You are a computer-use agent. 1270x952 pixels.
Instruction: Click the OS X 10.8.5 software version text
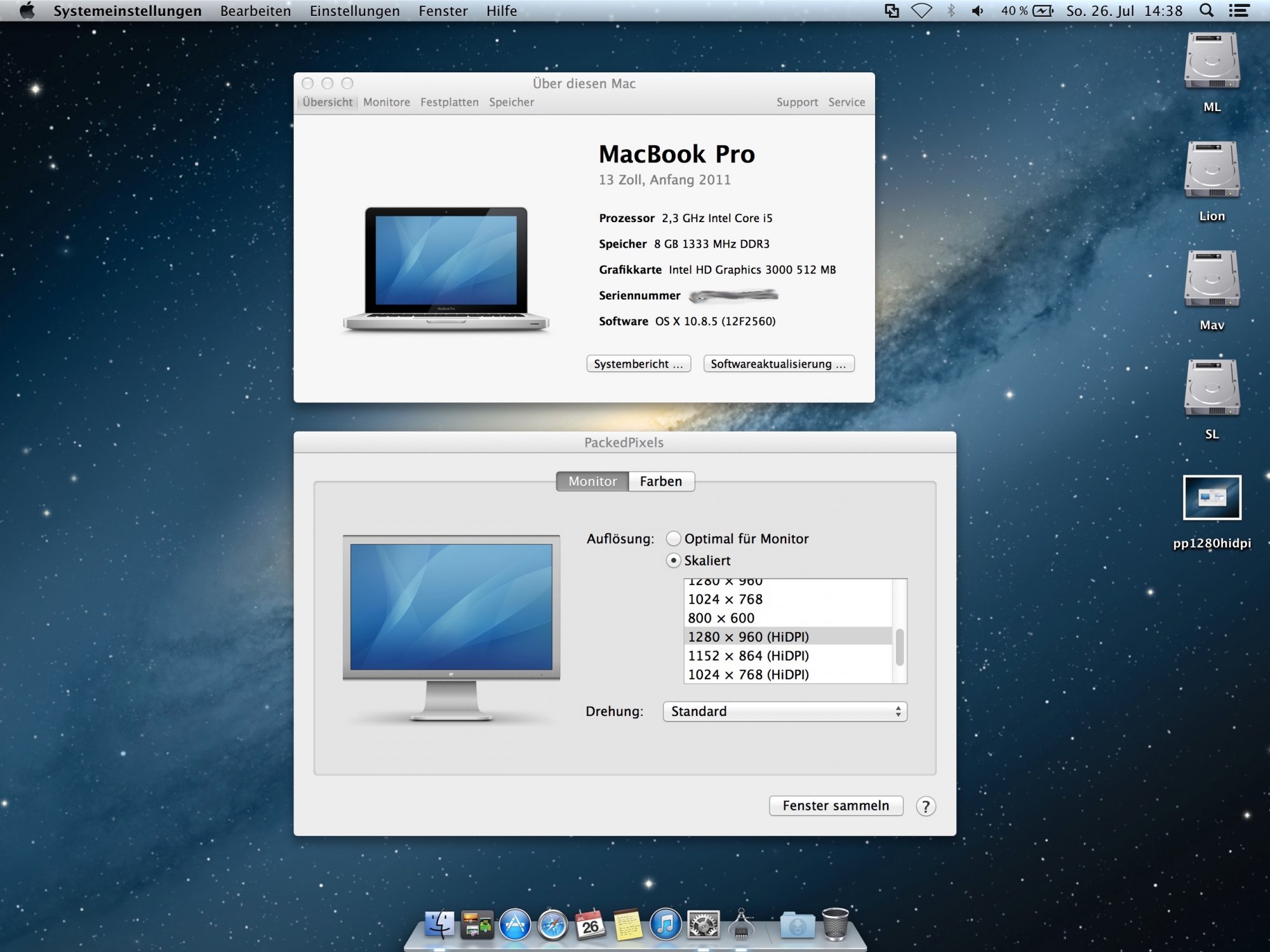(715, 321)
